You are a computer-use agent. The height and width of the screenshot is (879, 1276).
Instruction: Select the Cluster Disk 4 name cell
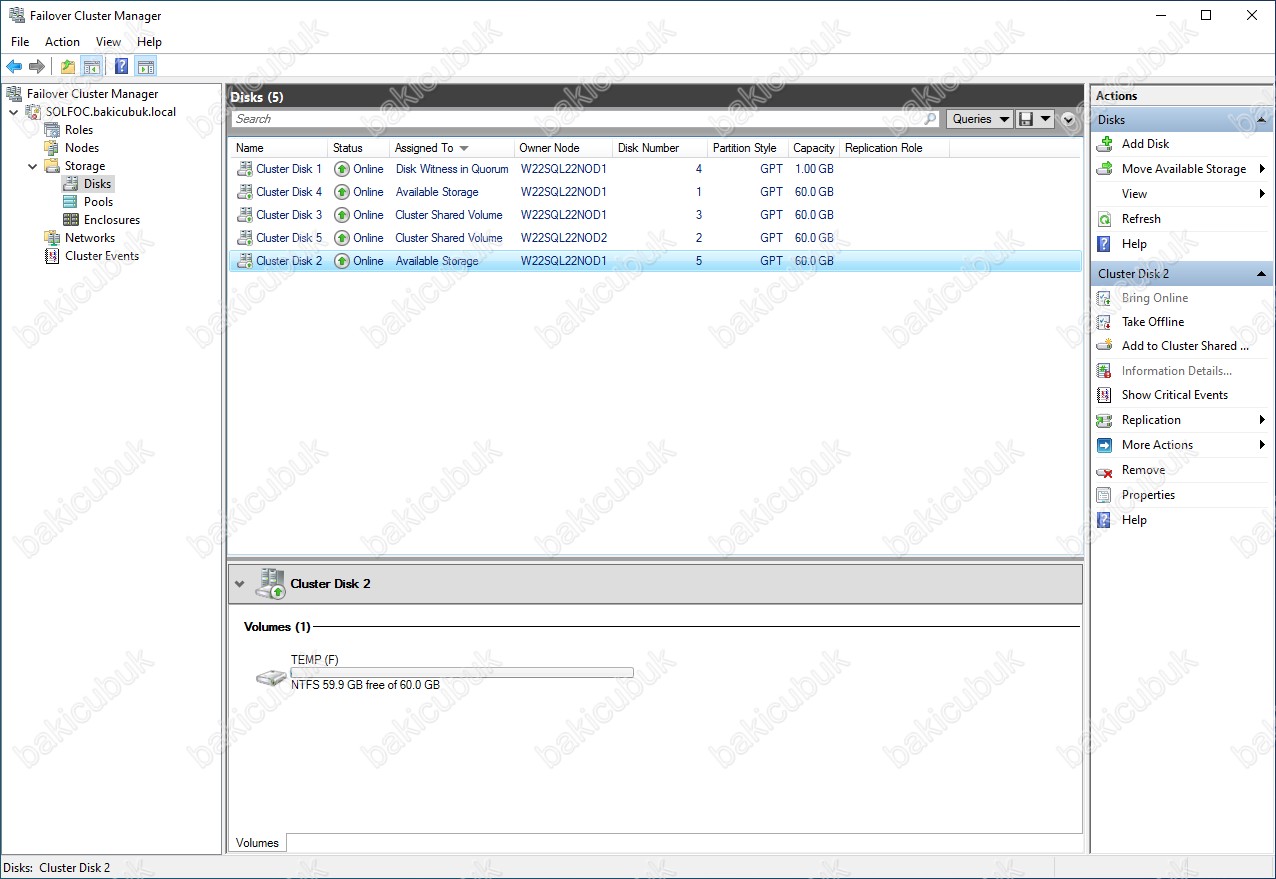coord(289,192)
